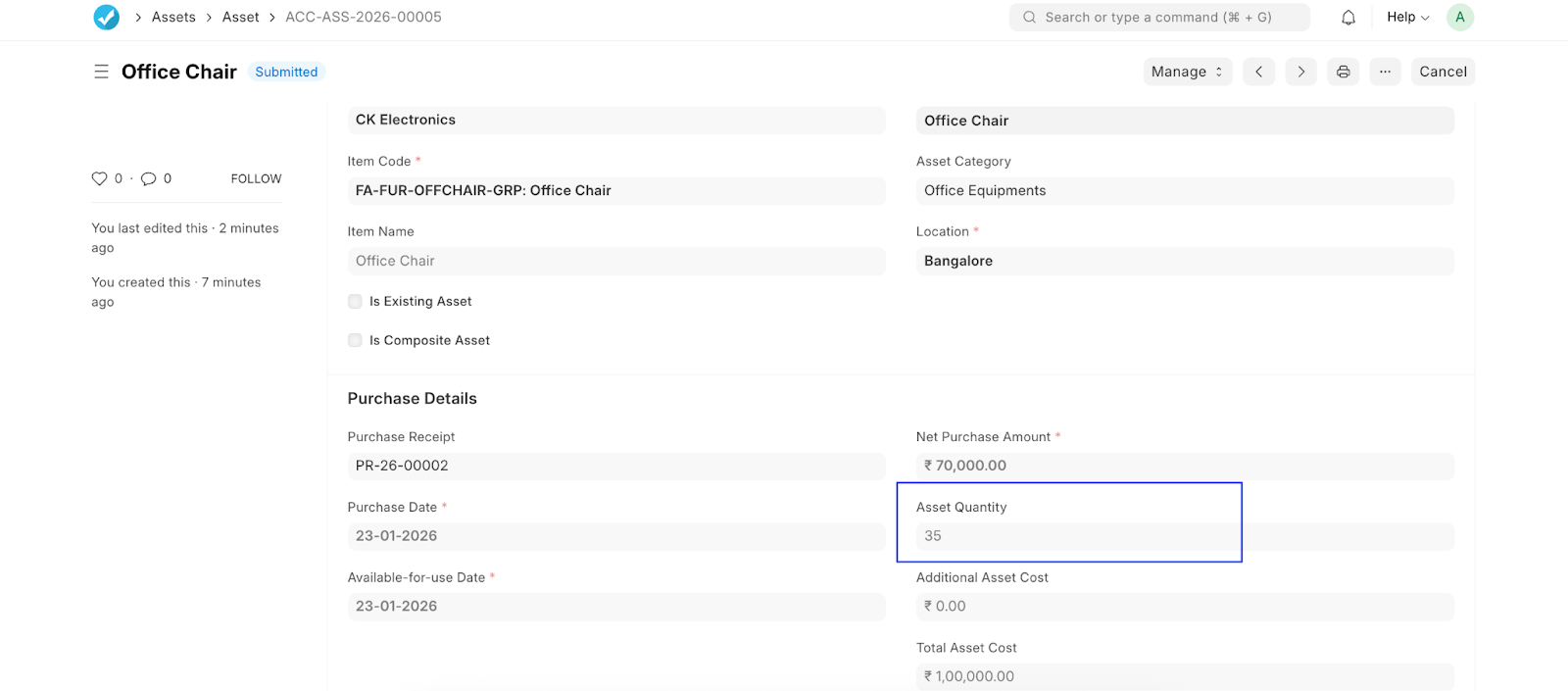Navigate to Assets breadcrumb
The height and width of the screenshot is (691, 1568).
pos(173,17)
